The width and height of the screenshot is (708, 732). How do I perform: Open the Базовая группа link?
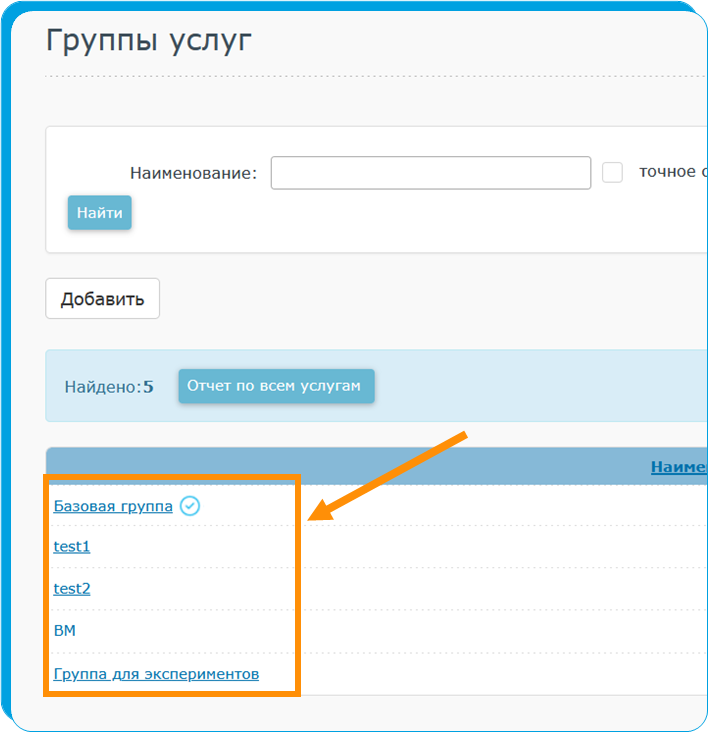113,507
